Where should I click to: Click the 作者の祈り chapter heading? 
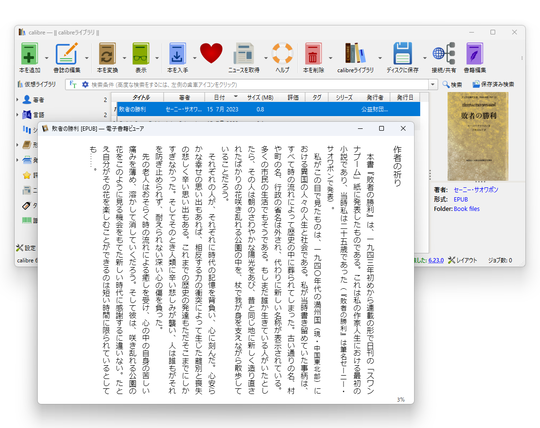point(397,166)
